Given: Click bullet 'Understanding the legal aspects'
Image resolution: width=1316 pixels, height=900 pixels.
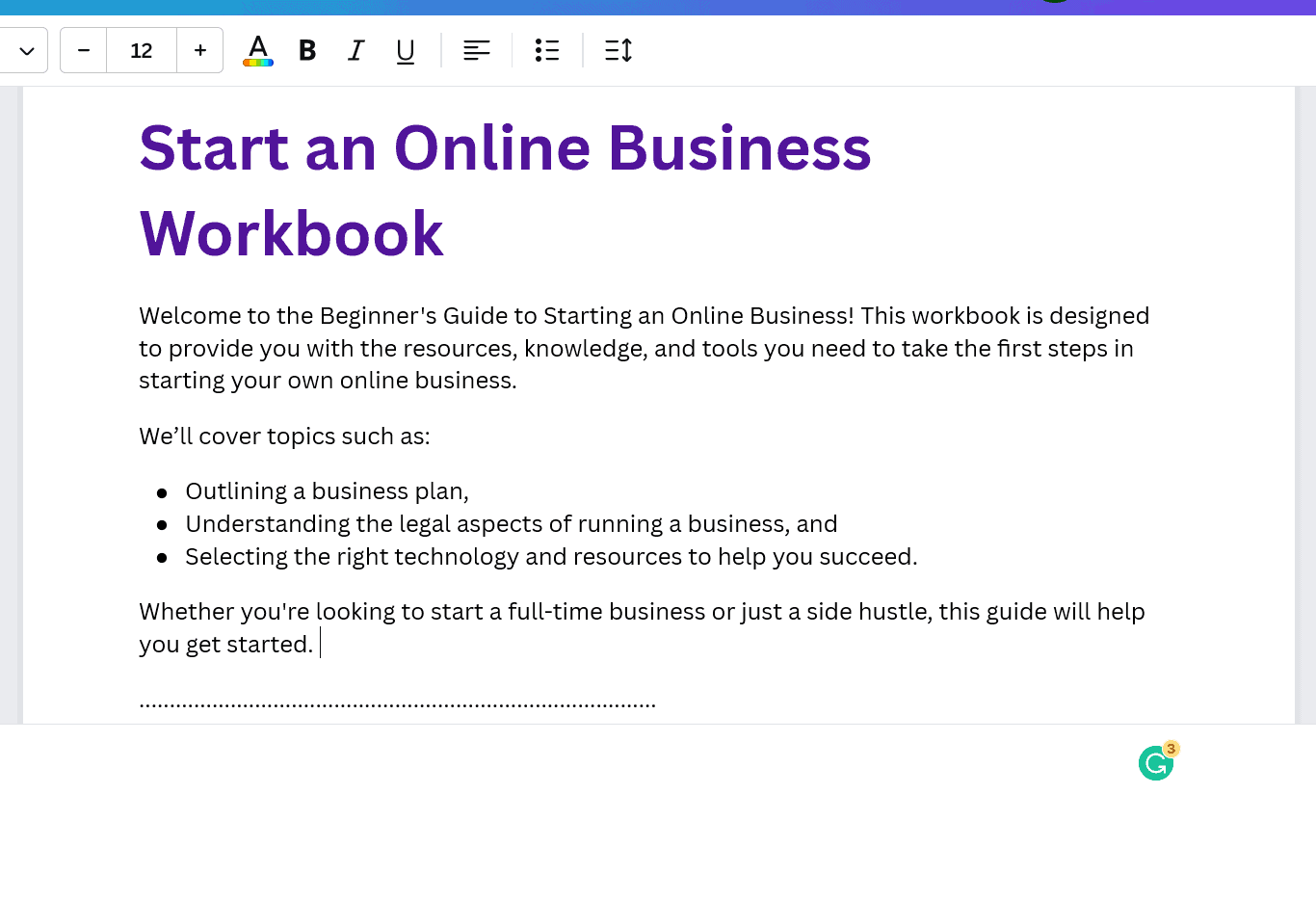Looking at the screenshot, I should click(511, 524).
